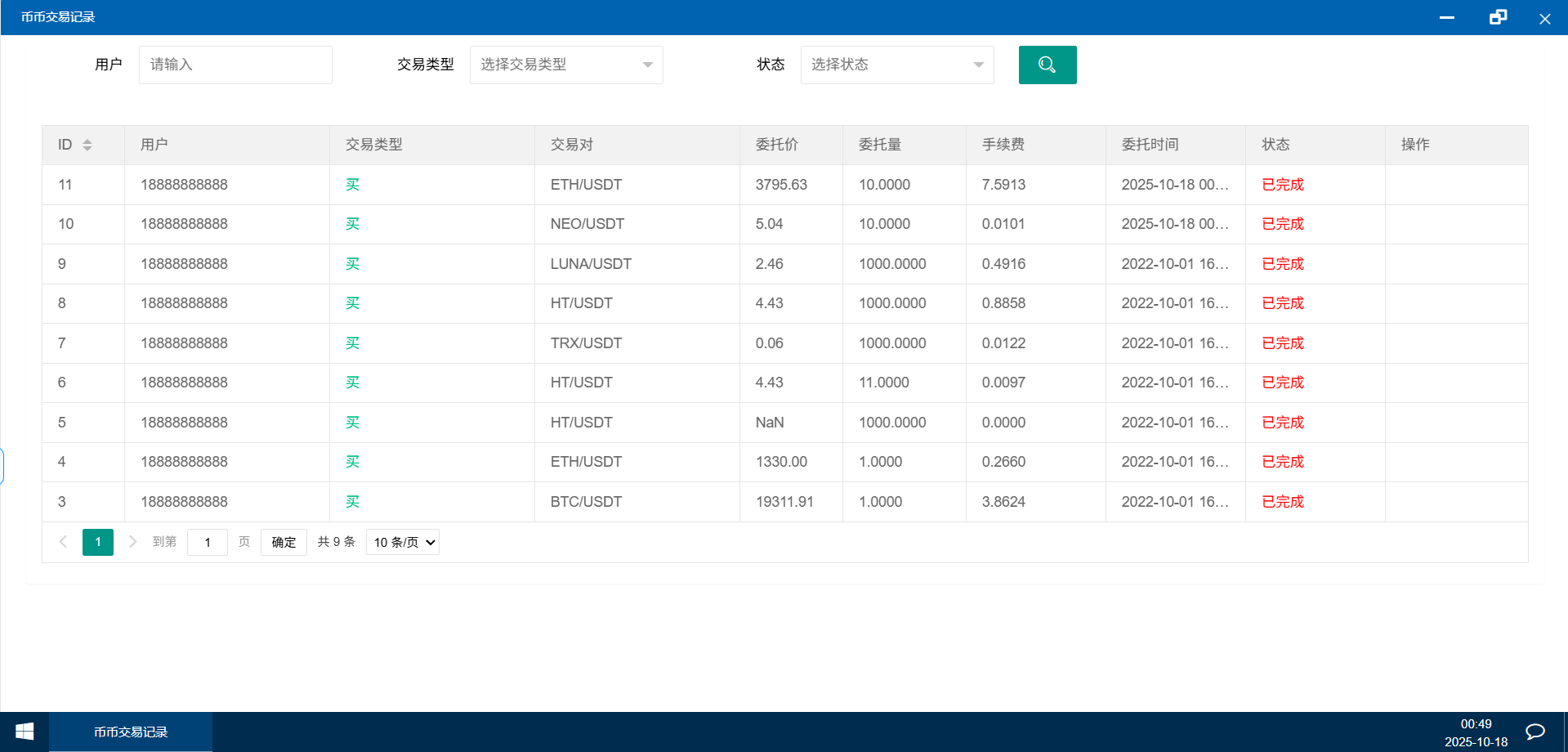The width and height of the screenshot is (1568, 752).
Task: Open the 10 条/页 page size selector
Action: 403,542
